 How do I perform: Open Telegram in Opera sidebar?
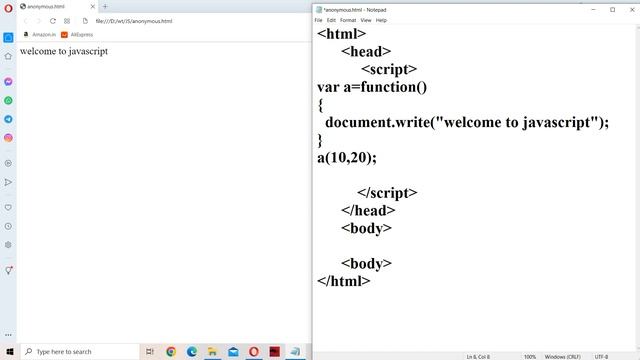(8, 119)
